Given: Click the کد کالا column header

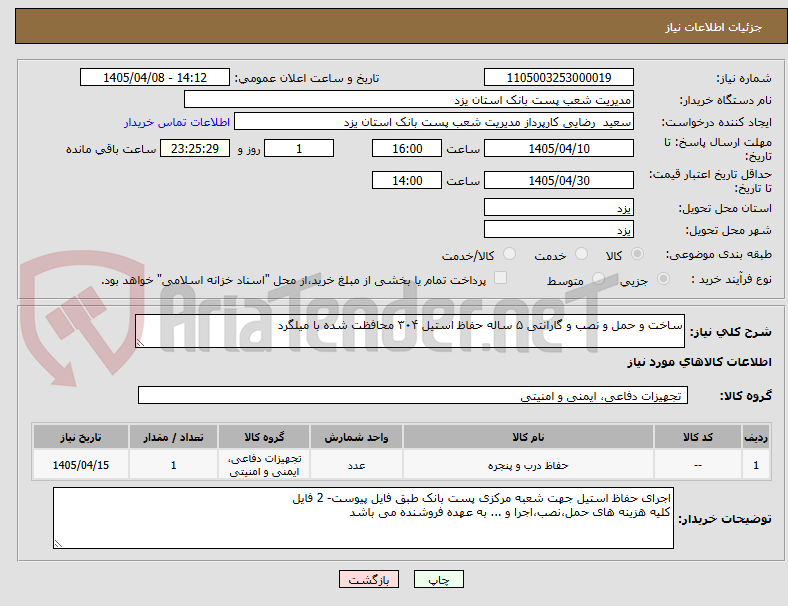Looking at the screenshot, I should [x=698, y=437].
